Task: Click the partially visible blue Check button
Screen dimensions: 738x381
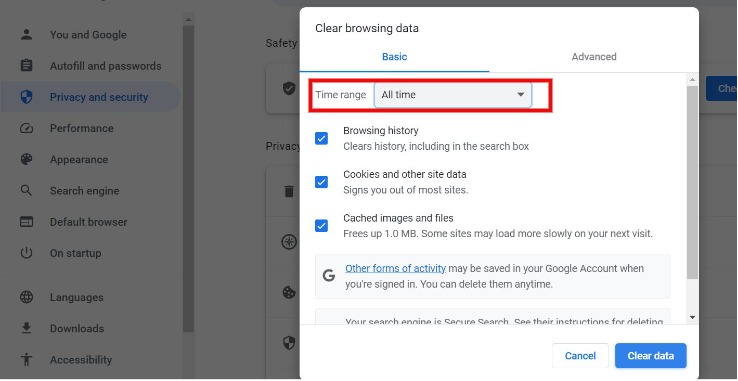Action: [722, 89]
